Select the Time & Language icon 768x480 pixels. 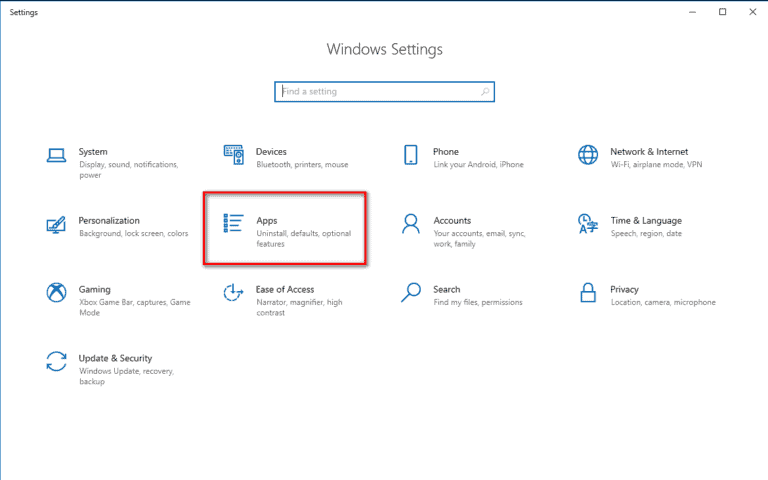[588, 223]
